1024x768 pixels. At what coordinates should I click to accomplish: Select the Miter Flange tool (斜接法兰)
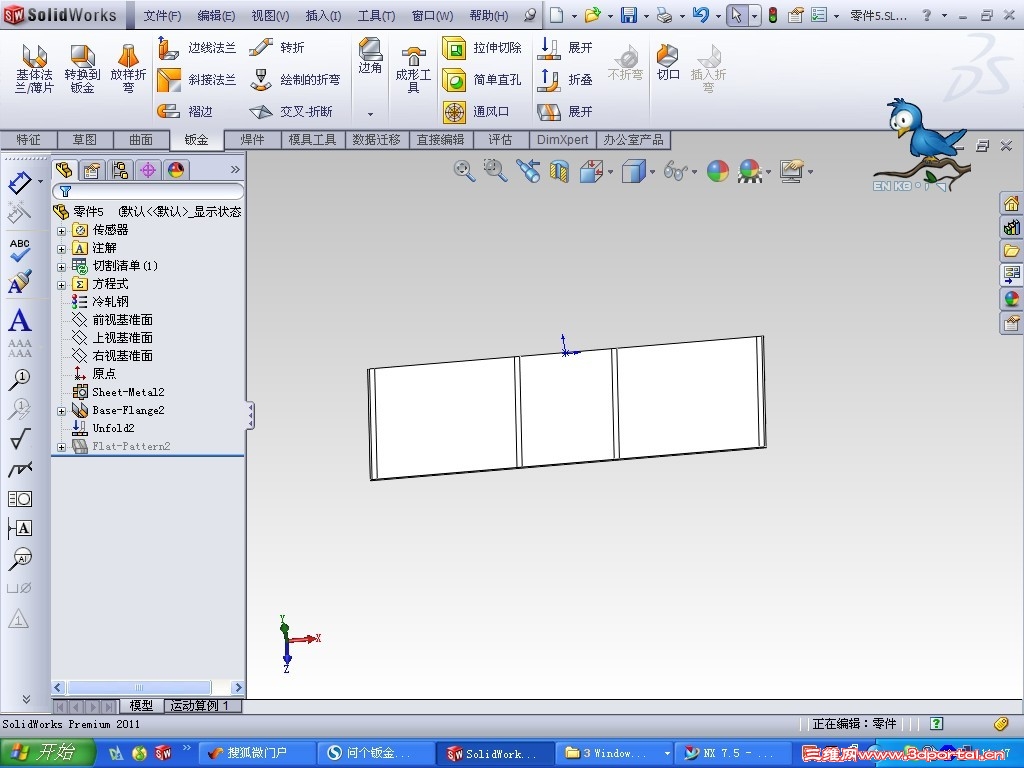(197, 80)
